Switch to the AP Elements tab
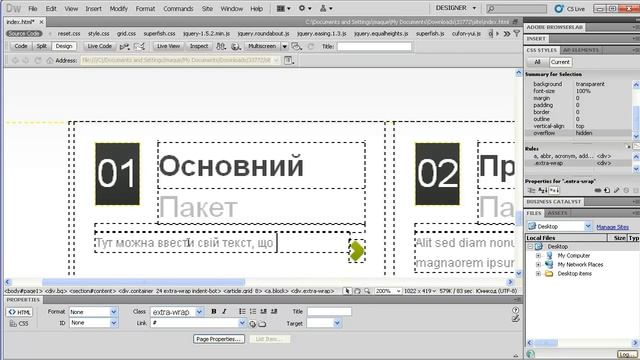 click(x=580, y=50)
